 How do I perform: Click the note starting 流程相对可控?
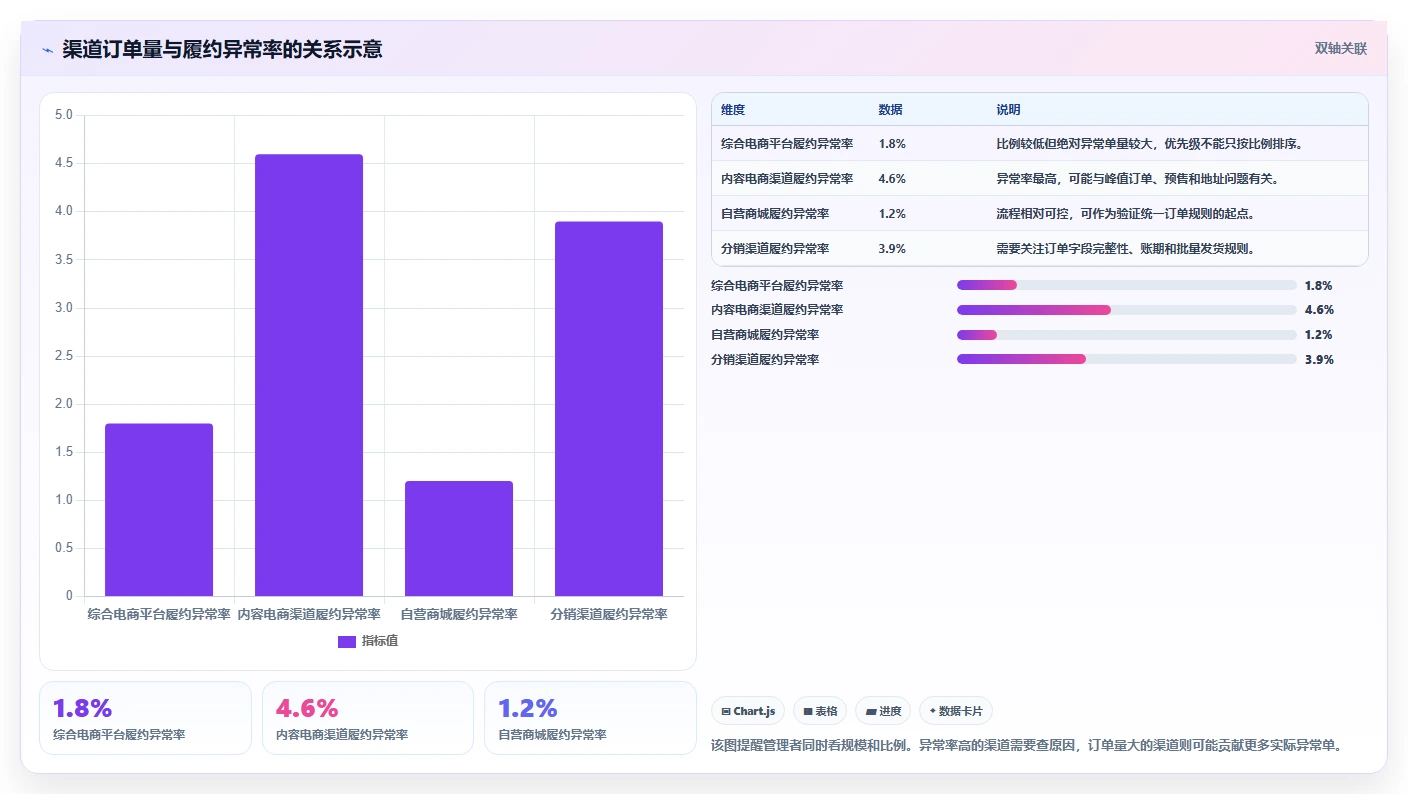click(x=1125, y=214)
